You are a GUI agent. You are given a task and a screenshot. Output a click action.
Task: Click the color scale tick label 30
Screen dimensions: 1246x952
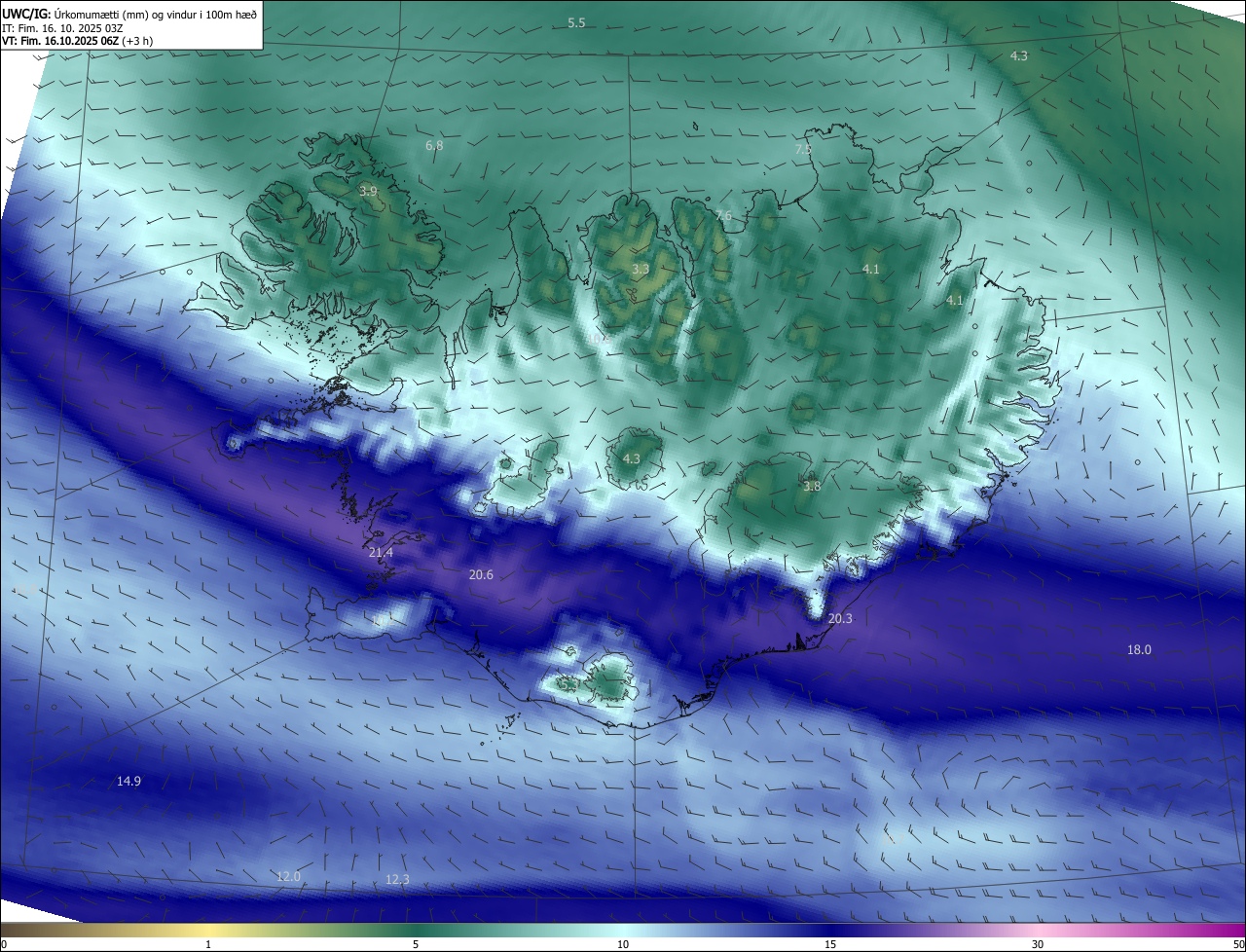click(x=1038, y=944)
